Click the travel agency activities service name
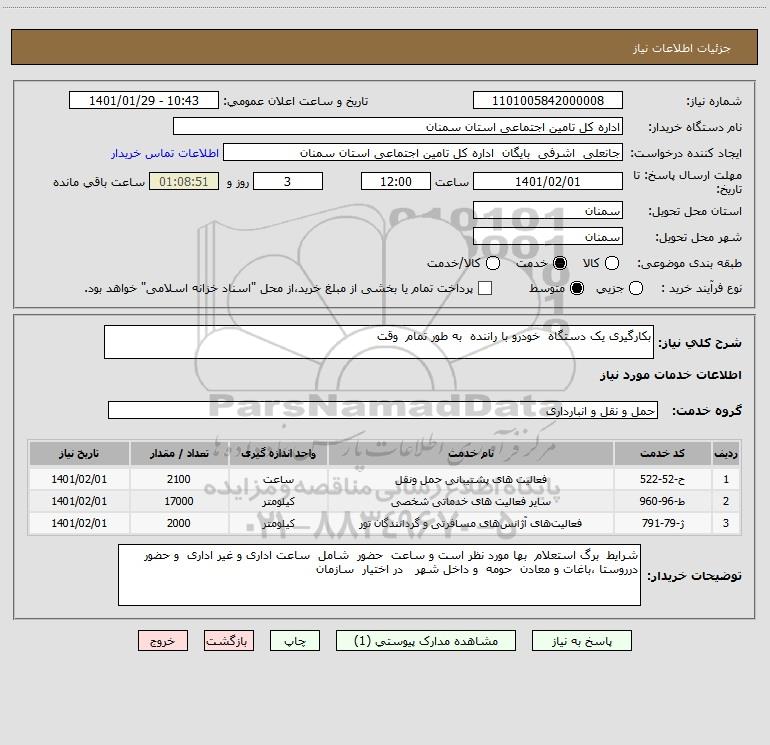Viewport: 770px width, 745px height. tap(470, 524)
